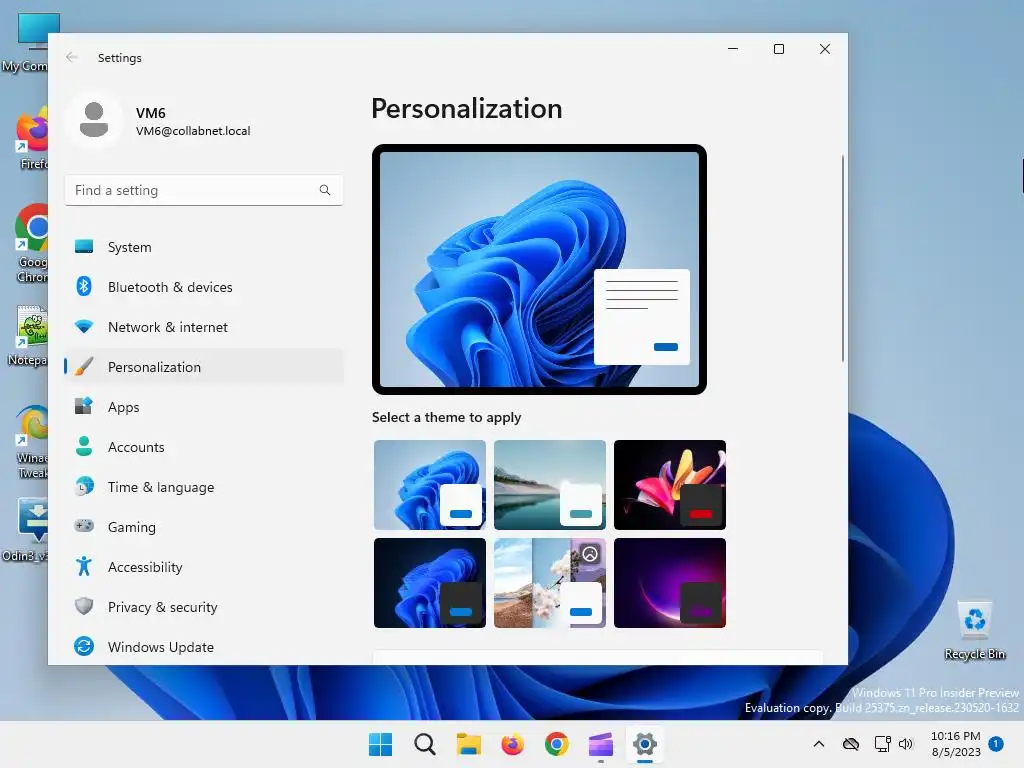Open the clock showing 10:16 PM

click(x=955, y=744)
